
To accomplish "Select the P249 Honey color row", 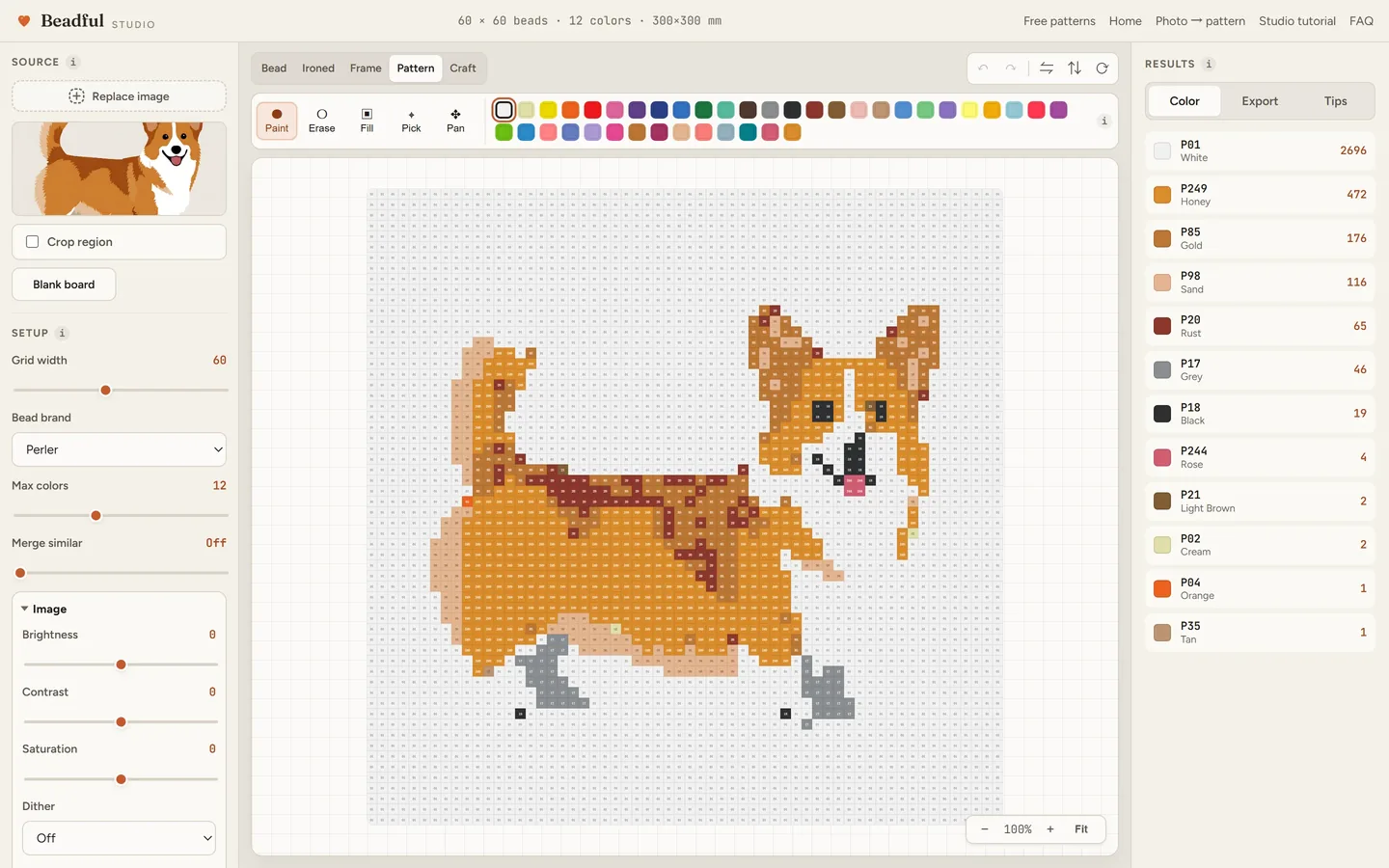I will 1260,195.
